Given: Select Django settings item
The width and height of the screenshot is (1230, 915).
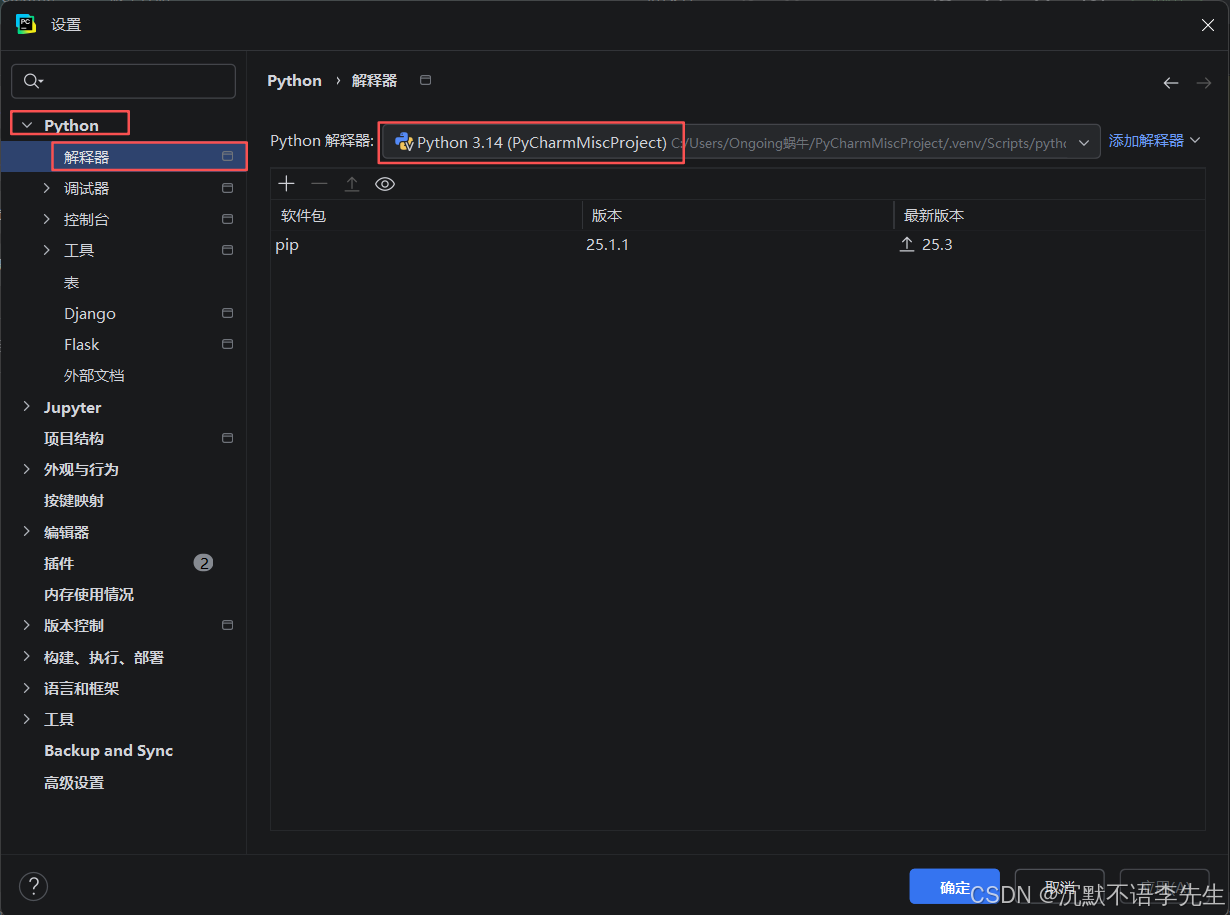Looking at the screenshot, I should point(90,313).
